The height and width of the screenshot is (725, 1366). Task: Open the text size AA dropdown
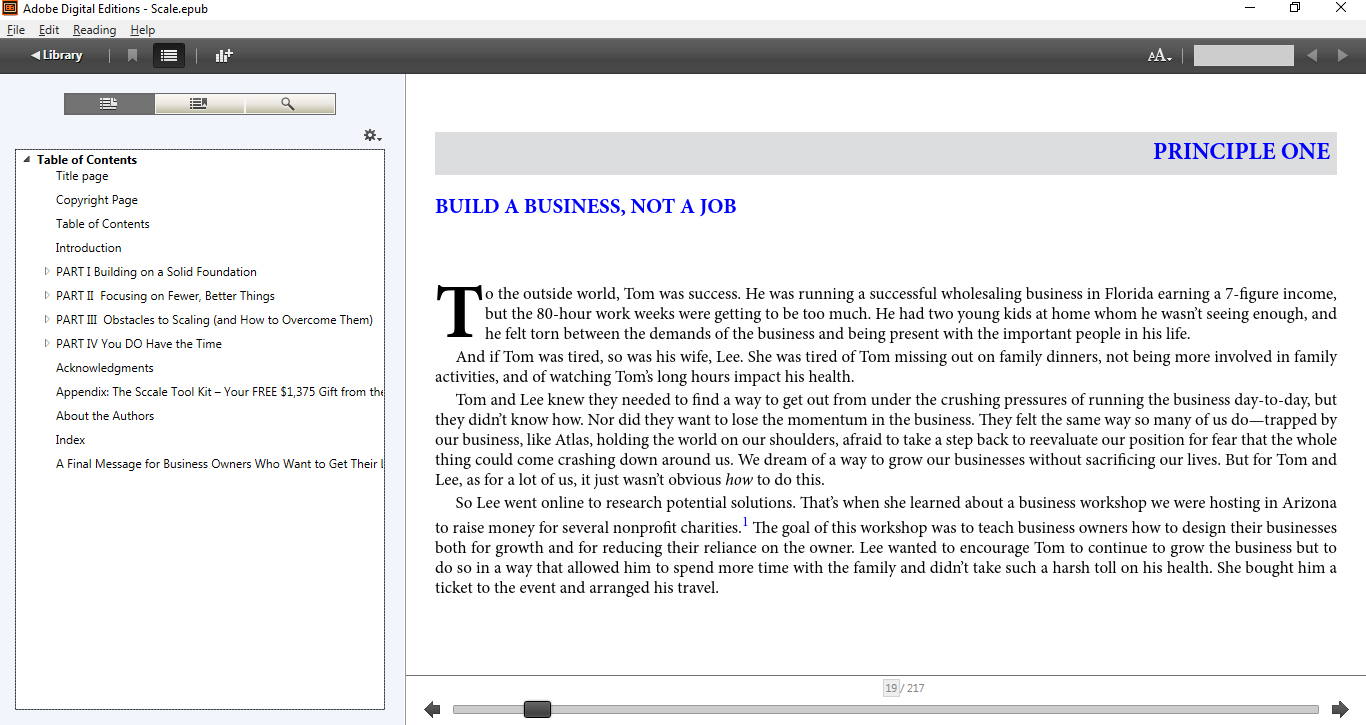1160,56
